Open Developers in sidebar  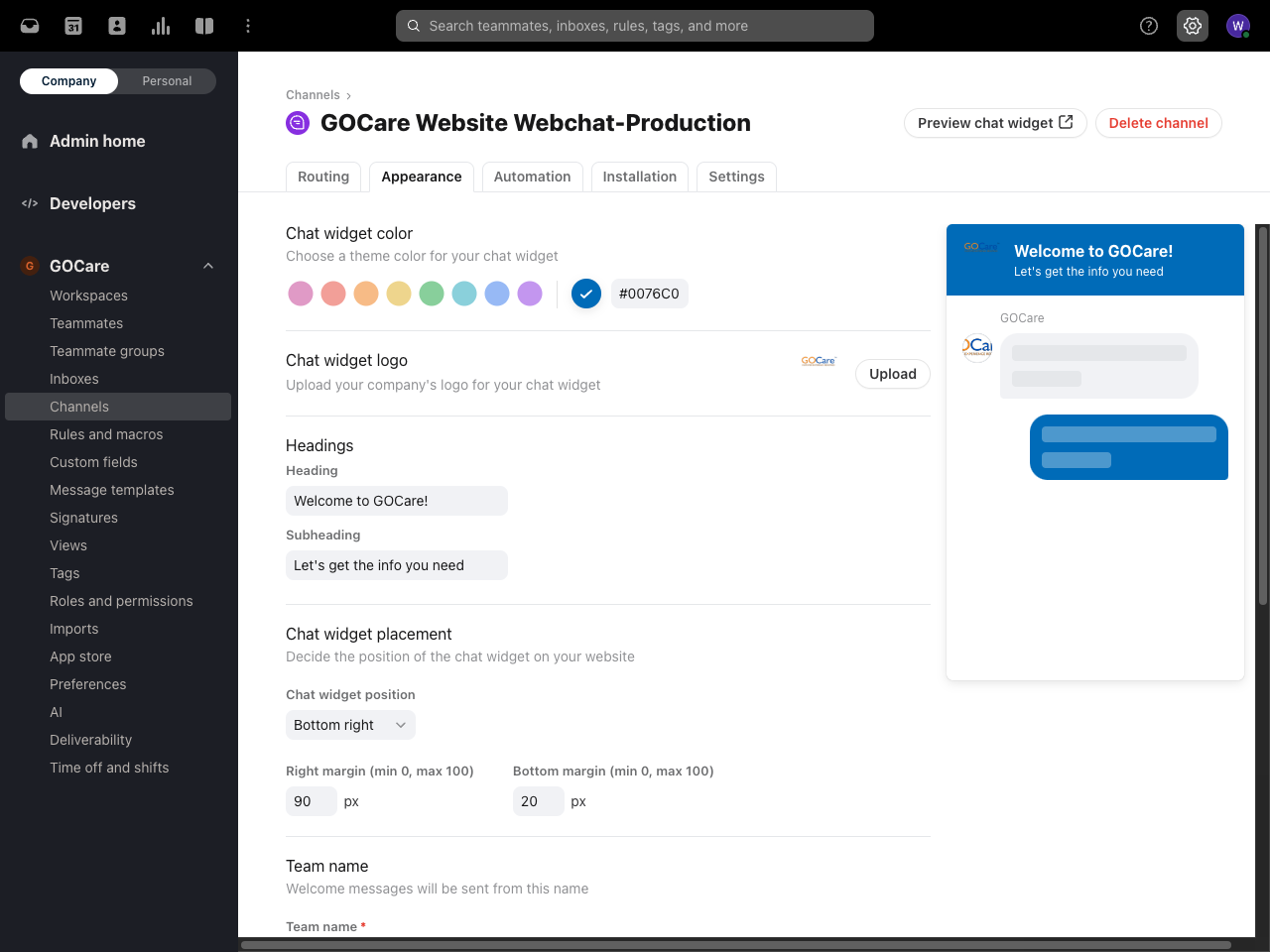click(92, 203)
